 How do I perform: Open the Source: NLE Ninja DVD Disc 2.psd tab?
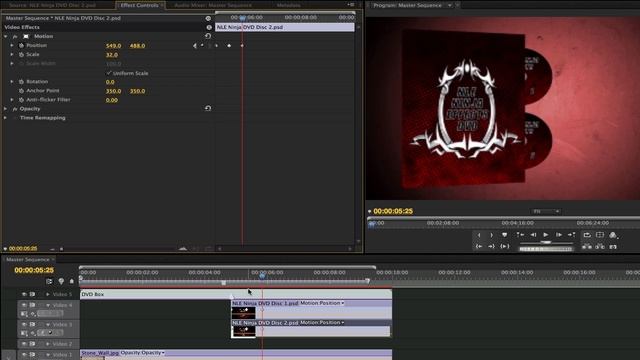pos(52,5)
